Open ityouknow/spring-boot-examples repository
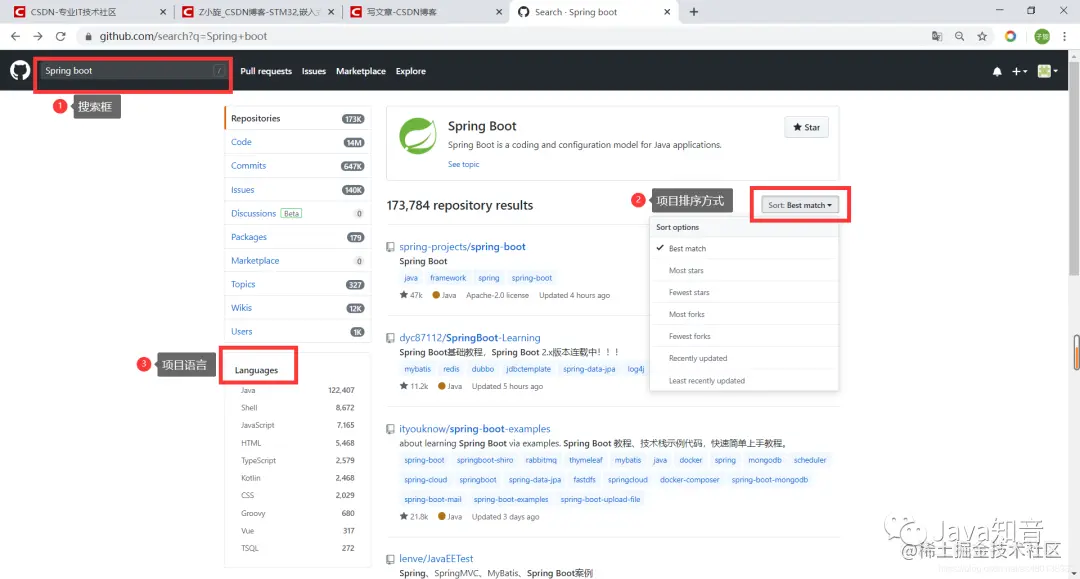The height and width of the screenshot is (579, 1080). click(475, 429)
